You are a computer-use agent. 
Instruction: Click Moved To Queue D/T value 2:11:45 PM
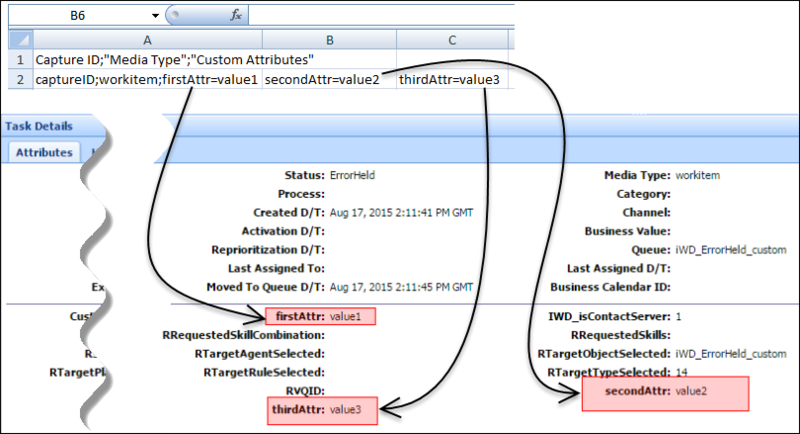pyautogui.click(x=401, y=287)
